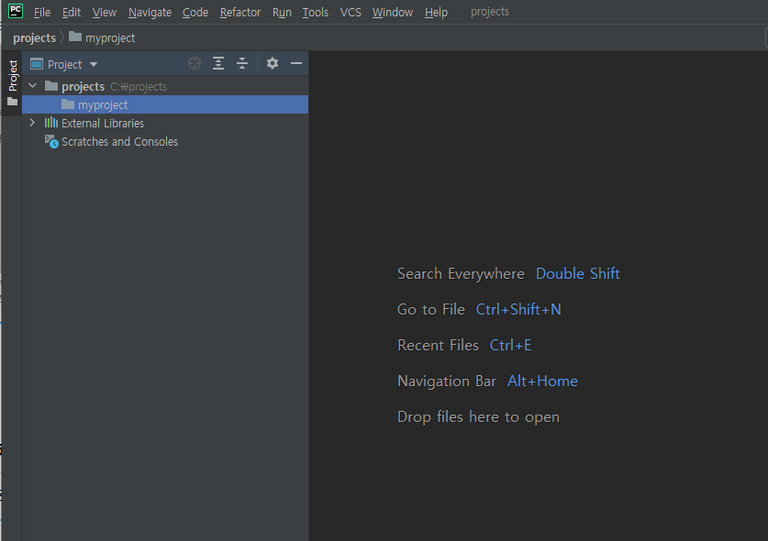Screen dimensions: 768x541
Task: Expand External Libraries node
Action: tap(32, 122)
